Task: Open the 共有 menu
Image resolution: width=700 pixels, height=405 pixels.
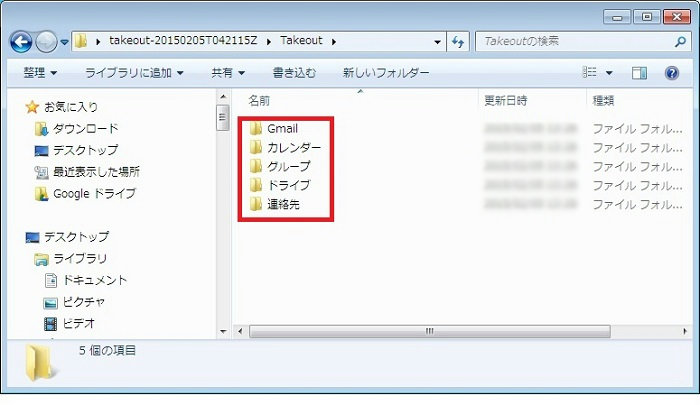Action: (228, 73)
